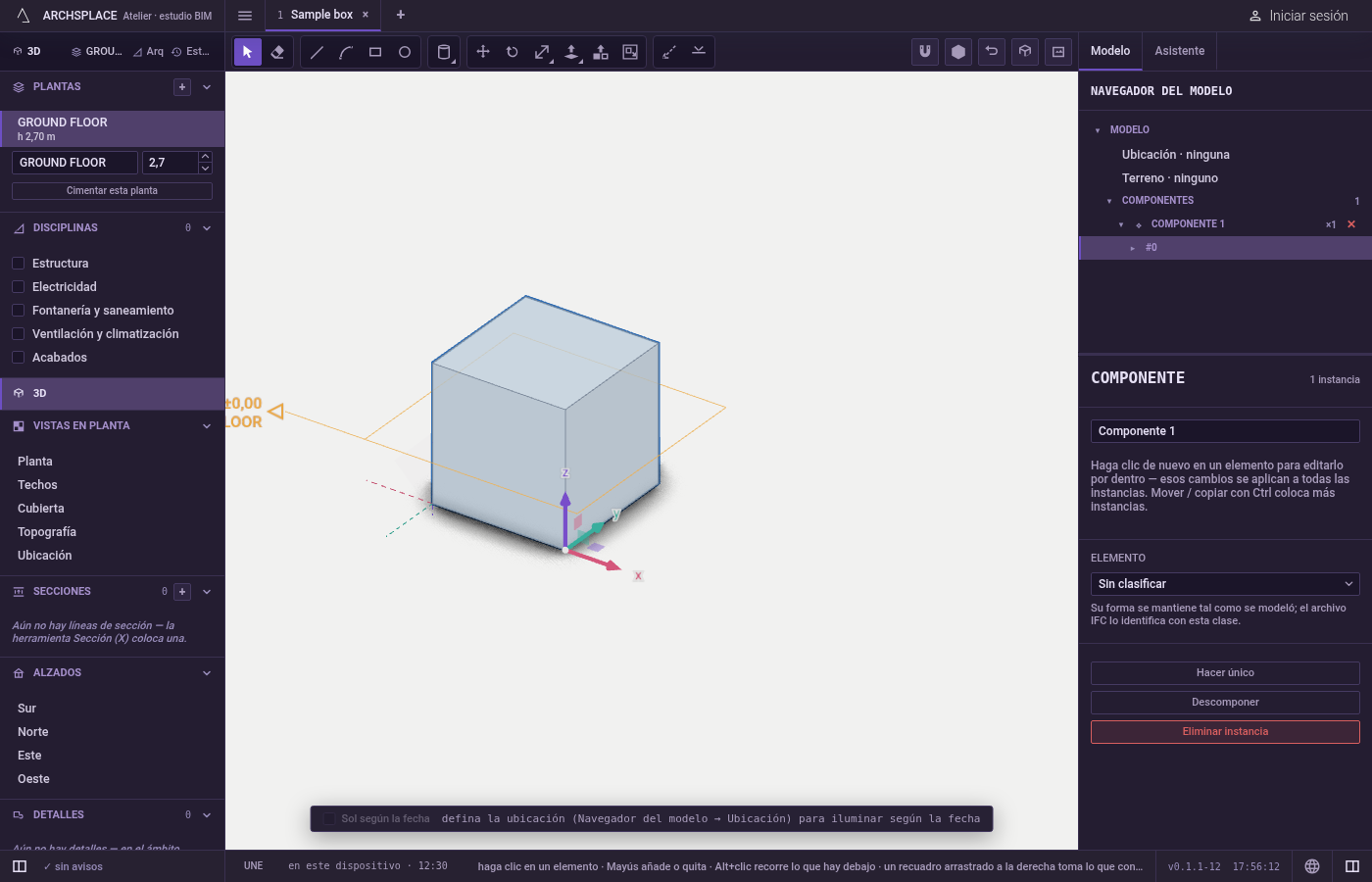Image resolution: width=1372 pixels, height=882 pixels.
Task: Delete Componente 1 with red X
Action: tap(1351, 224)
